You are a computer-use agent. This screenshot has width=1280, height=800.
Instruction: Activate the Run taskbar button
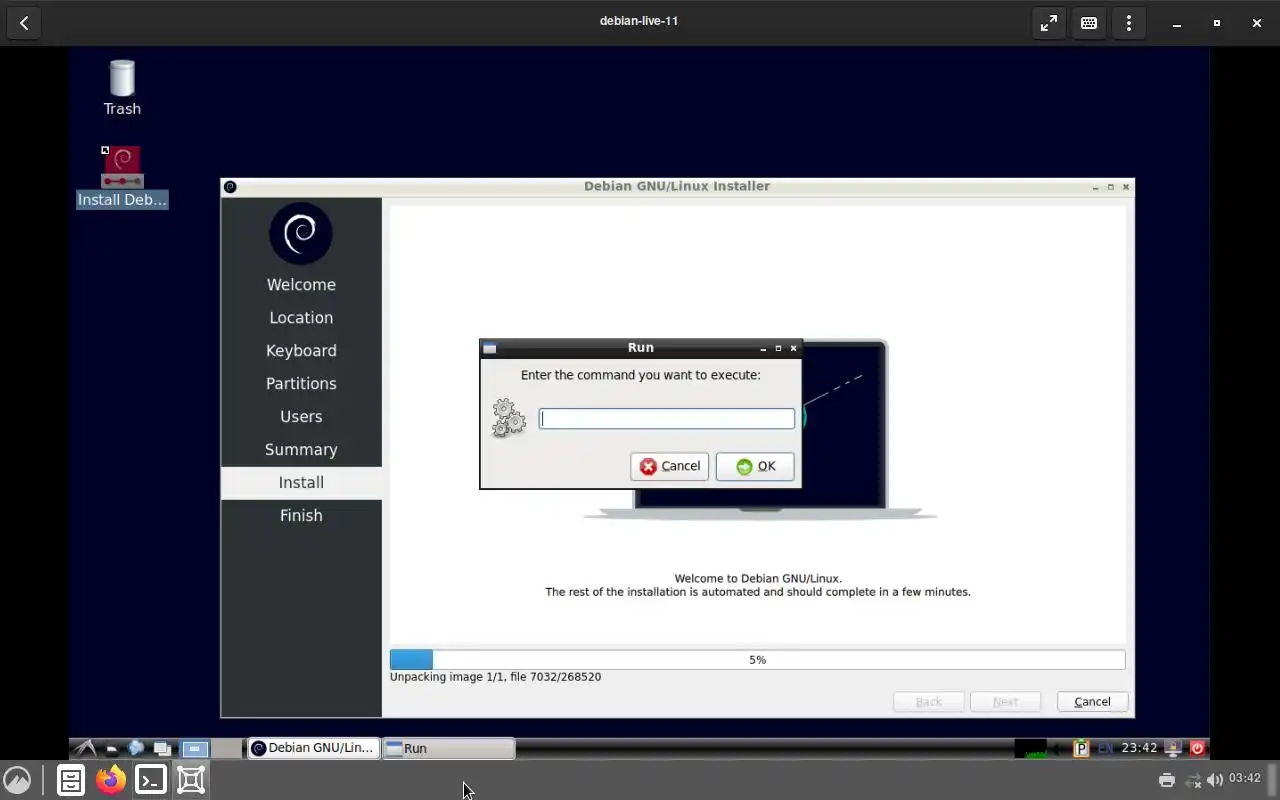point(449,748)
